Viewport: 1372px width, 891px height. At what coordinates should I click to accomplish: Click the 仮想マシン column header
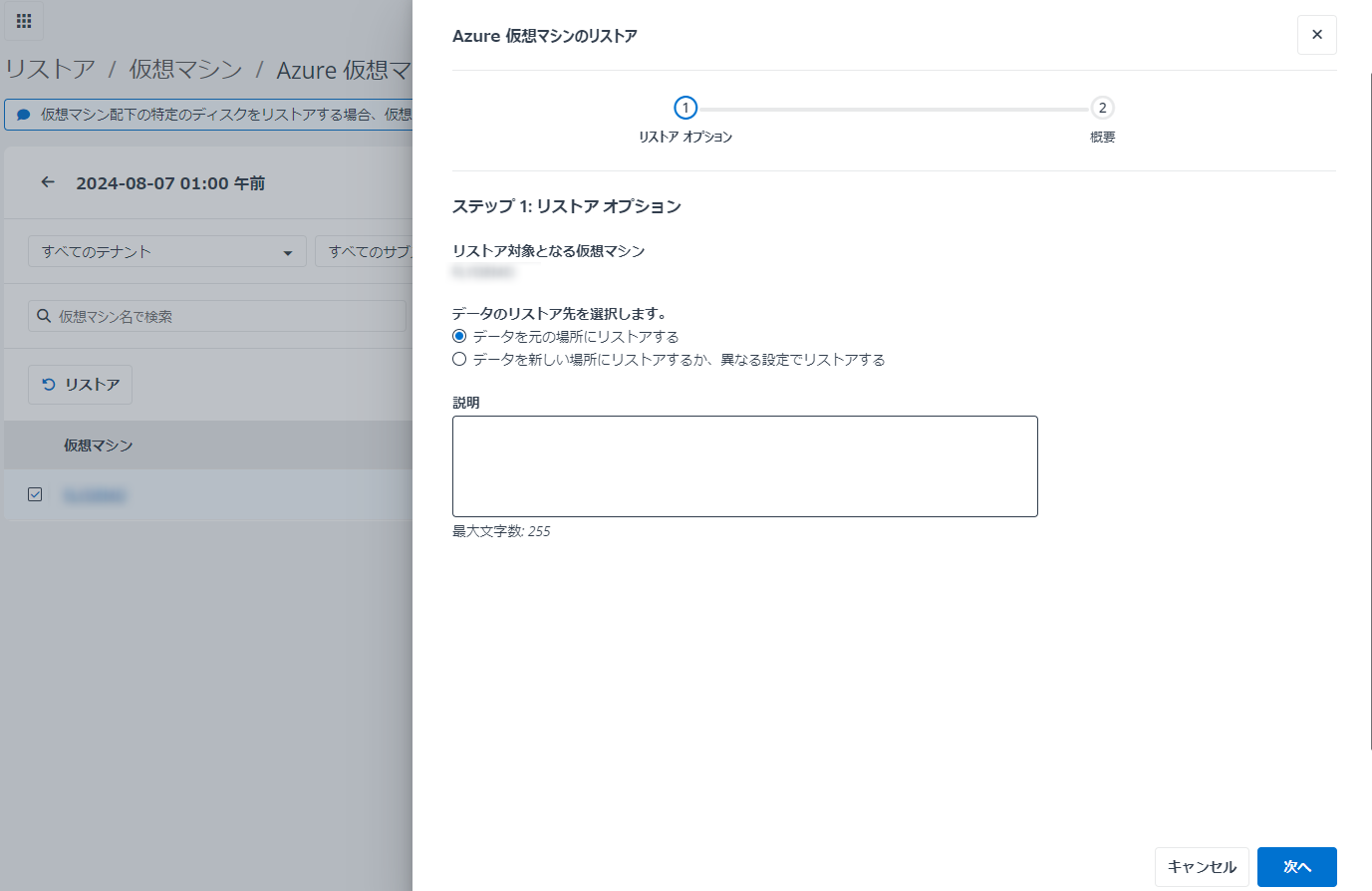pos(99,445)
